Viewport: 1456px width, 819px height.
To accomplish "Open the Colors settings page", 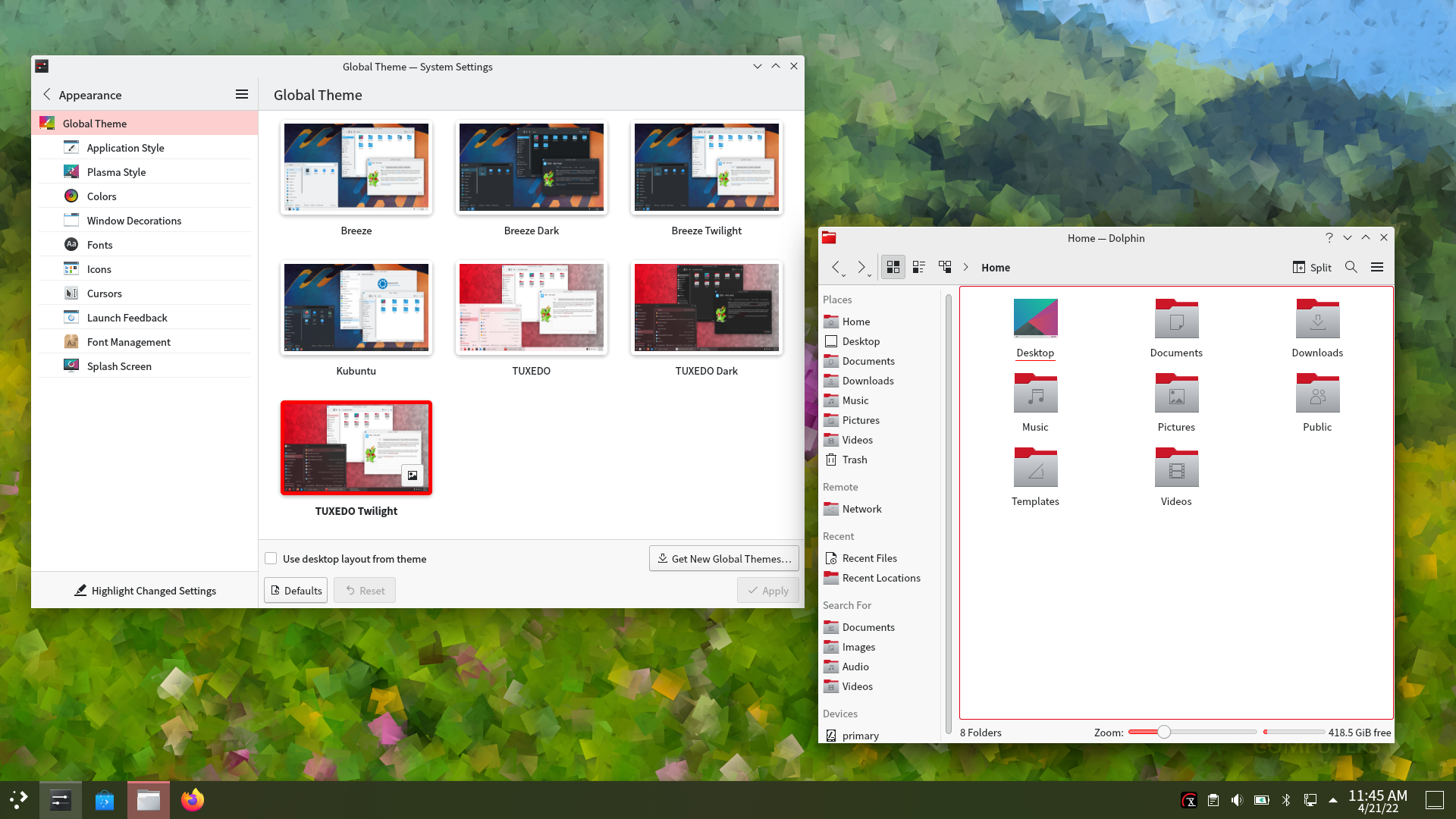I will (102, 196).
